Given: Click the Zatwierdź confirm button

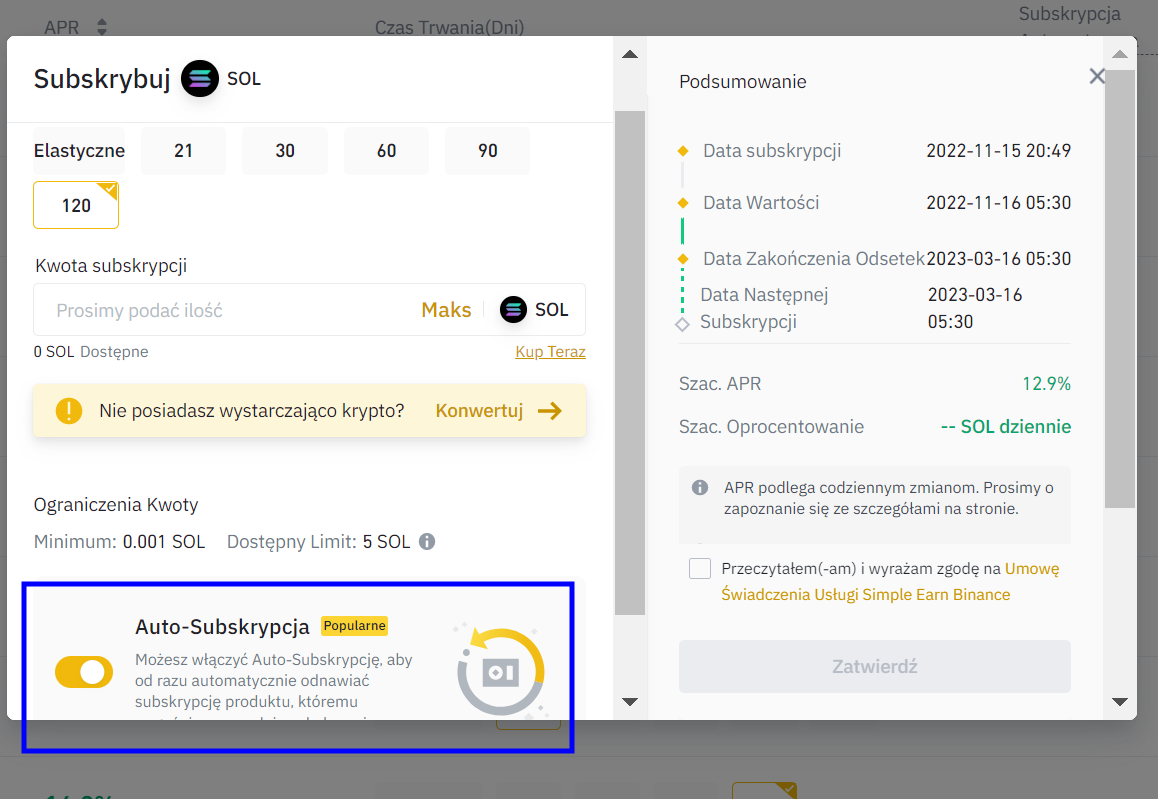Looking at the screenshot, I should point(874,667).
